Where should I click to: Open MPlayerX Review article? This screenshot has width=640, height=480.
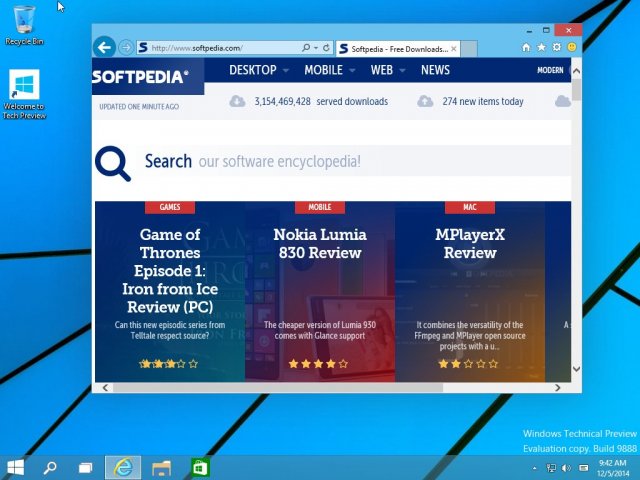click(x=470, y=244)
